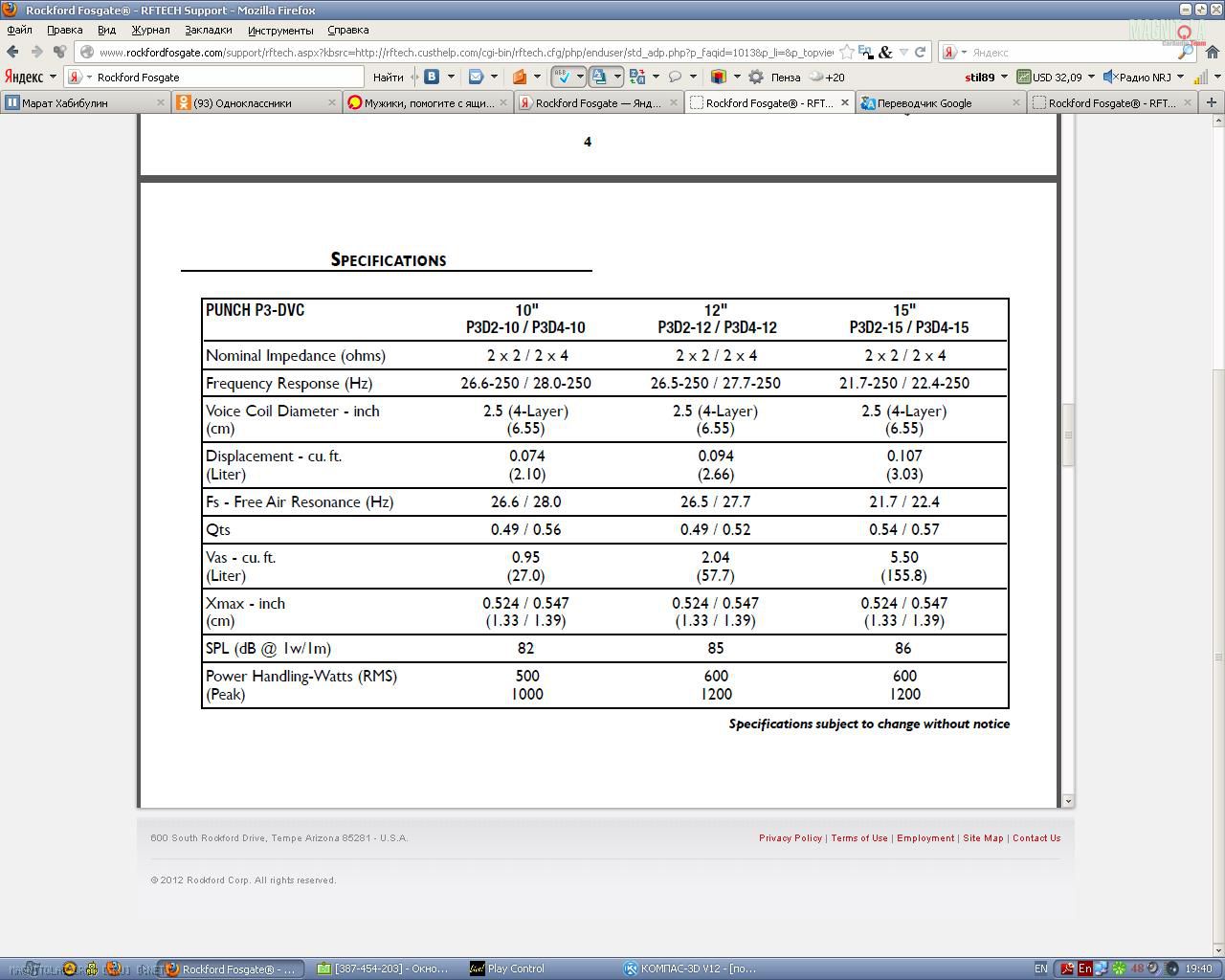
Task: Open Play Control in the taskbar
Action: (508, 969)
